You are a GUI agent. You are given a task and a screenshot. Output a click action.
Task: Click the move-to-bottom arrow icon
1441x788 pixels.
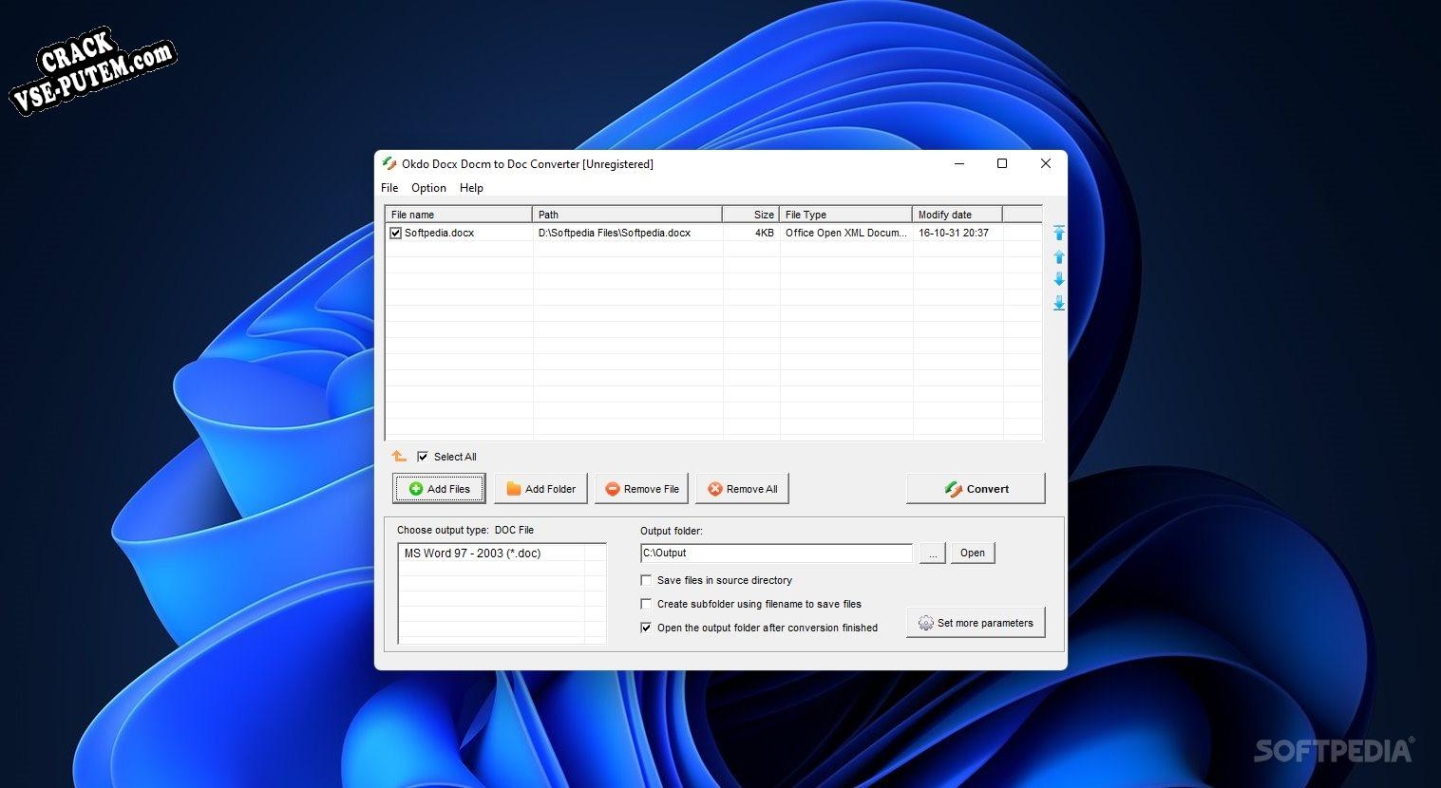(x=1058, y=303)
